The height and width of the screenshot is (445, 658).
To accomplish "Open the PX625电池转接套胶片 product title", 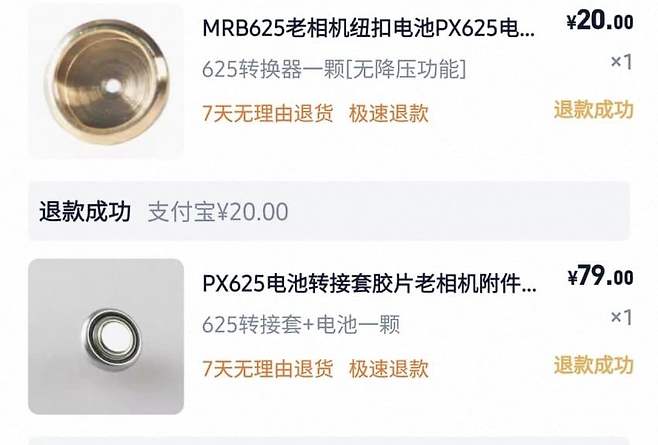I will click(x=369, y=283).
